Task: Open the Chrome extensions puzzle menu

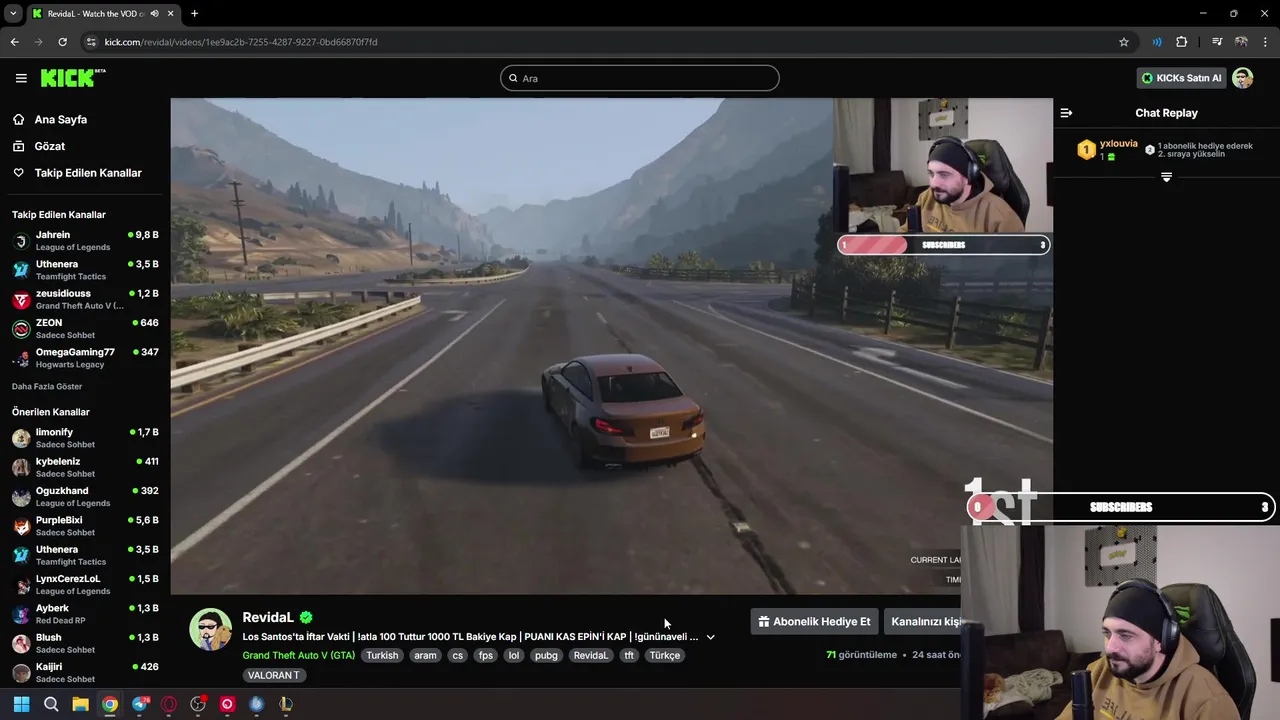Action: click(1182, 42)
